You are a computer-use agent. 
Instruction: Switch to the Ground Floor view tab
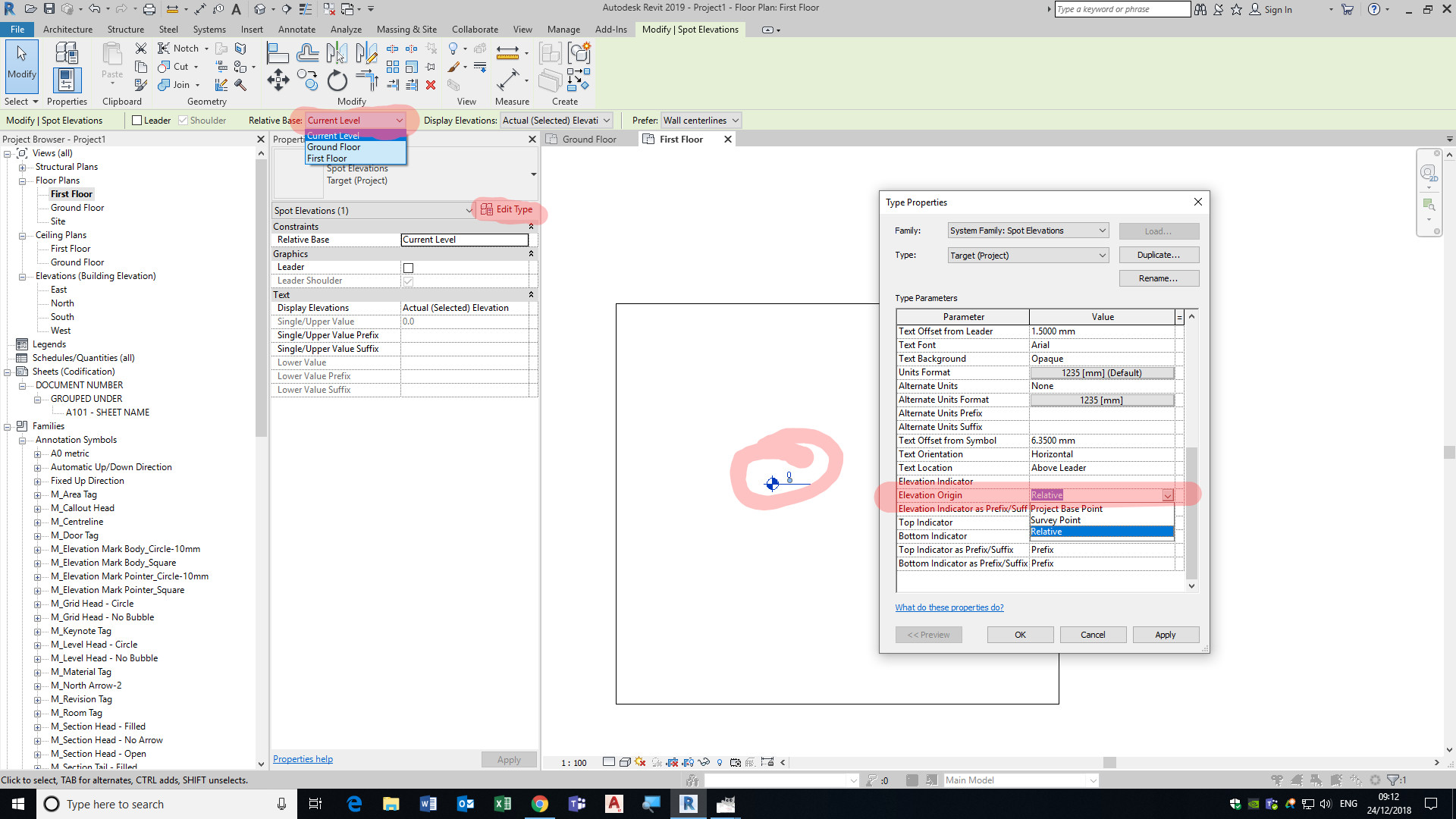tap(591, 139)
